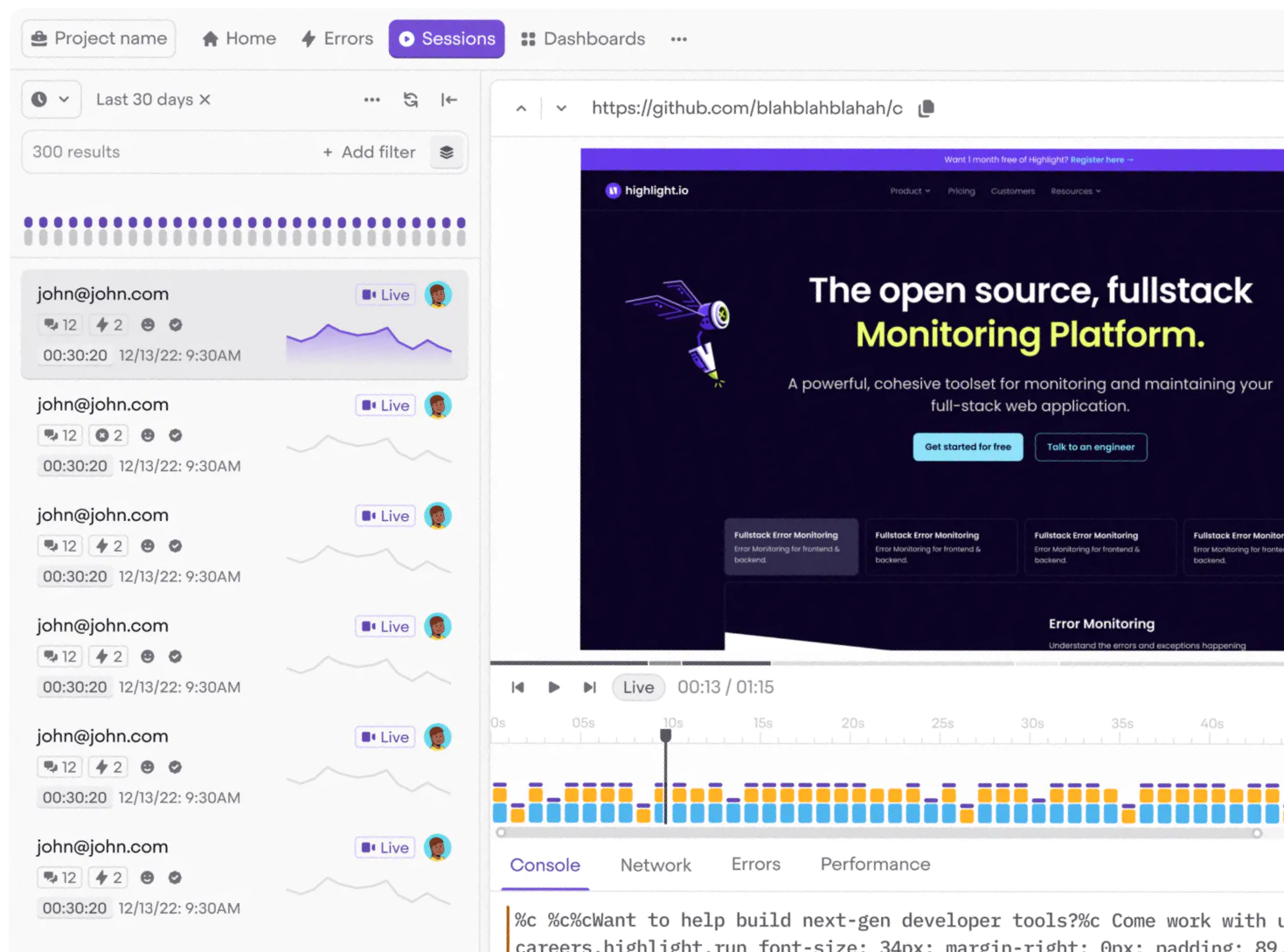Collapse the sessions sidebar panel

tap(449, 100)
